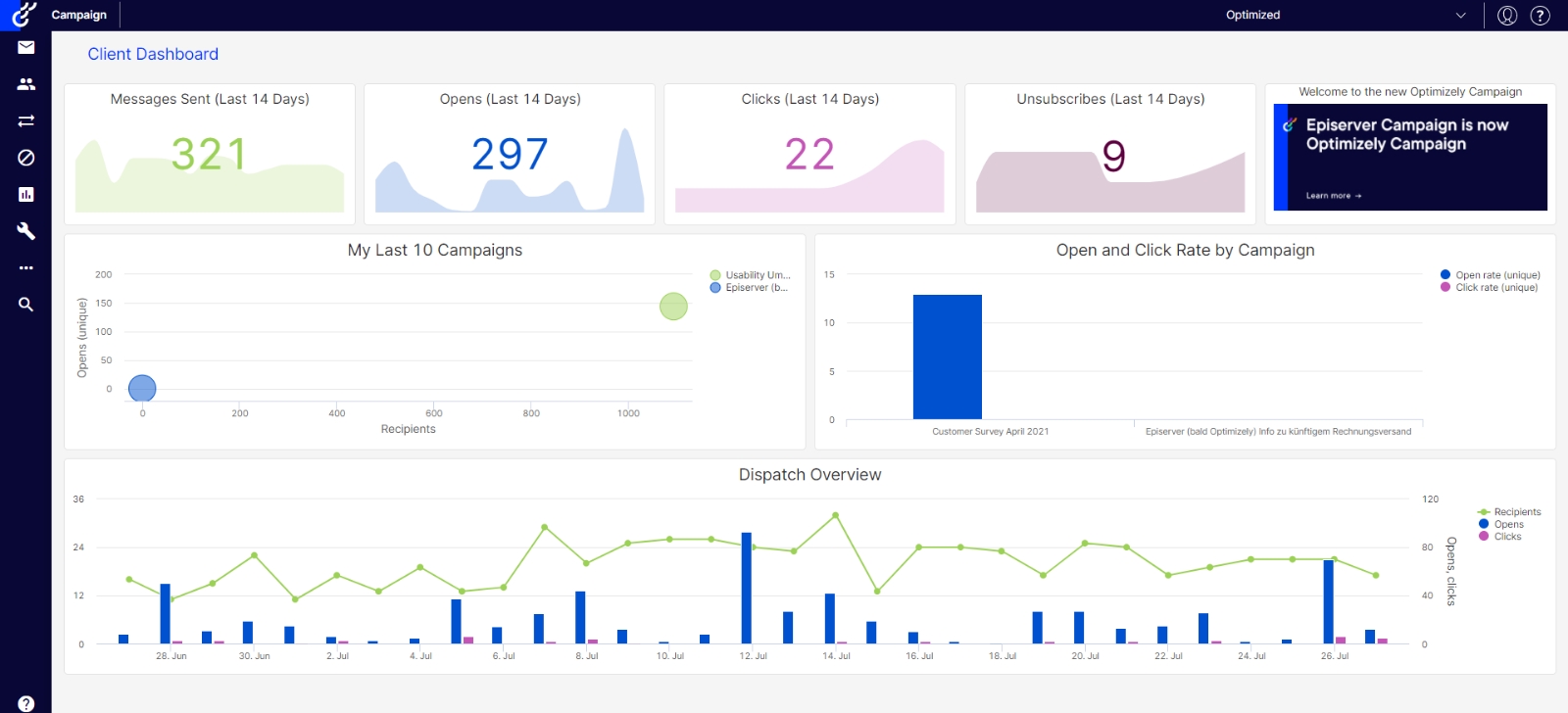Open the blocklist circle-slash sidebar icon

point(26,158)
